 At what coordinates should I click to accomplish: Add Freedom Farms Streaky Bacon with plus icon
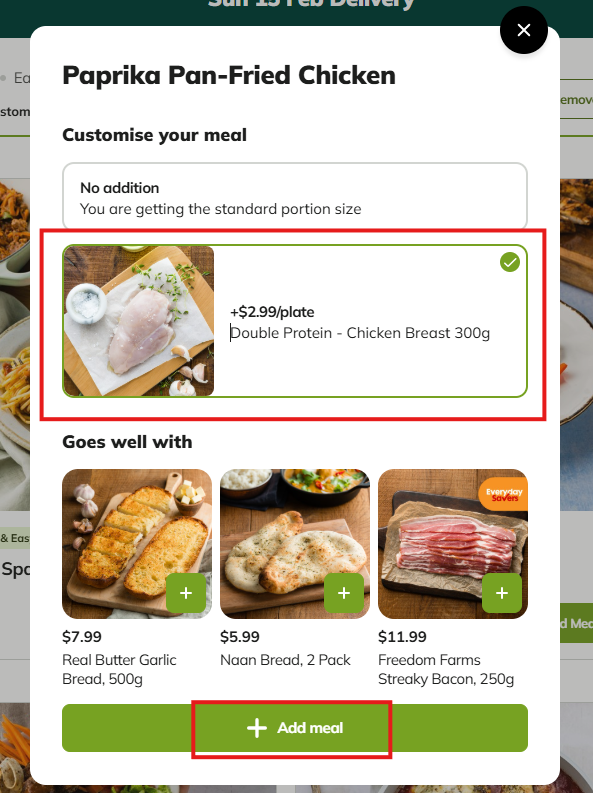[502, 593]
